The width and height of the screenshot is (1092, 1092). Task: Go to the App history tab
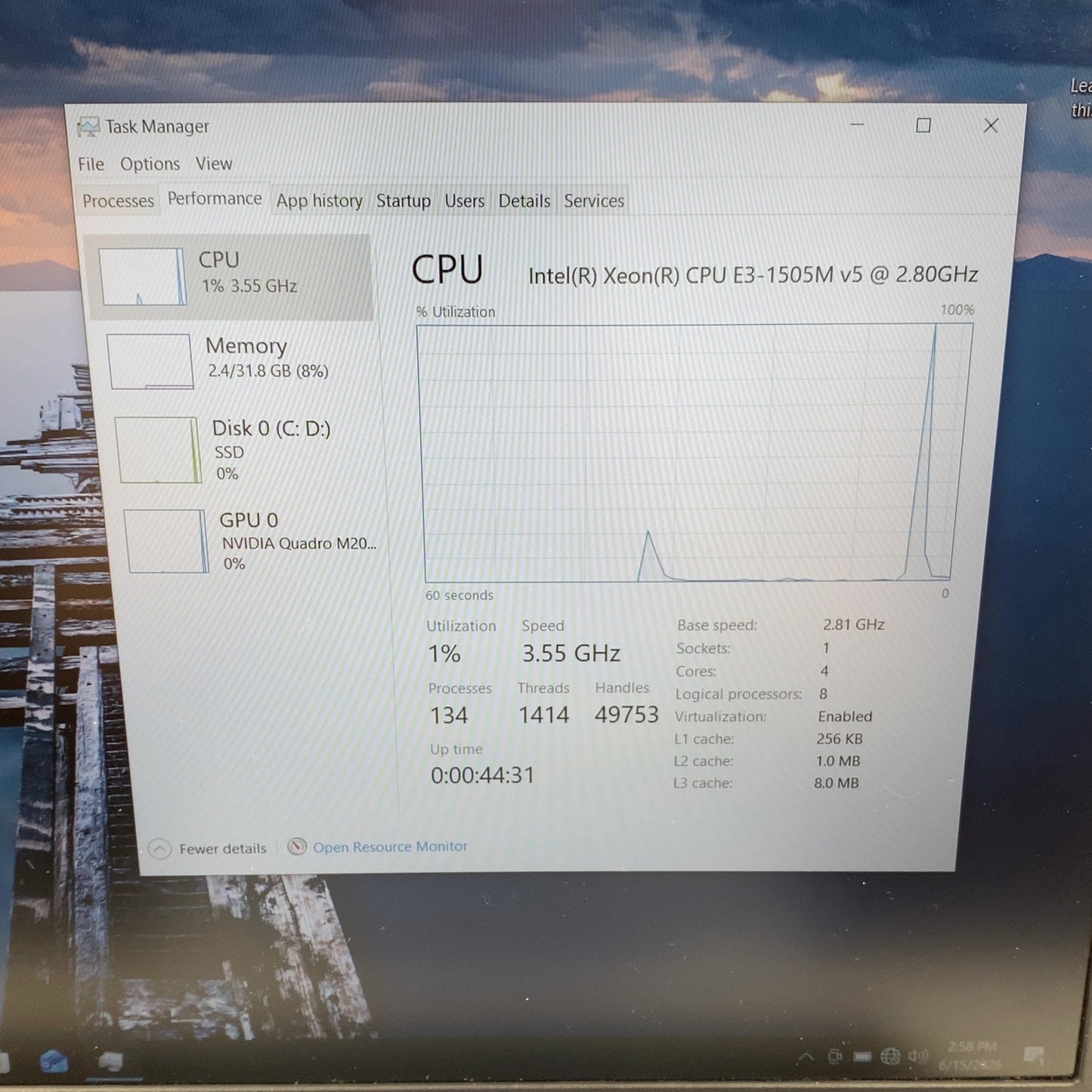319,201
